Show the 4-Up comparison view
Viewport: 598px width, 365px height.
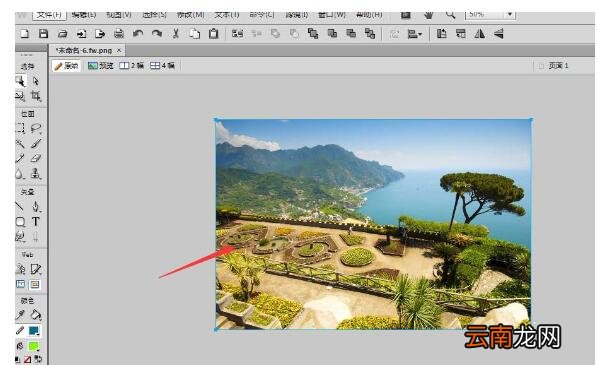tap(162, 66)
